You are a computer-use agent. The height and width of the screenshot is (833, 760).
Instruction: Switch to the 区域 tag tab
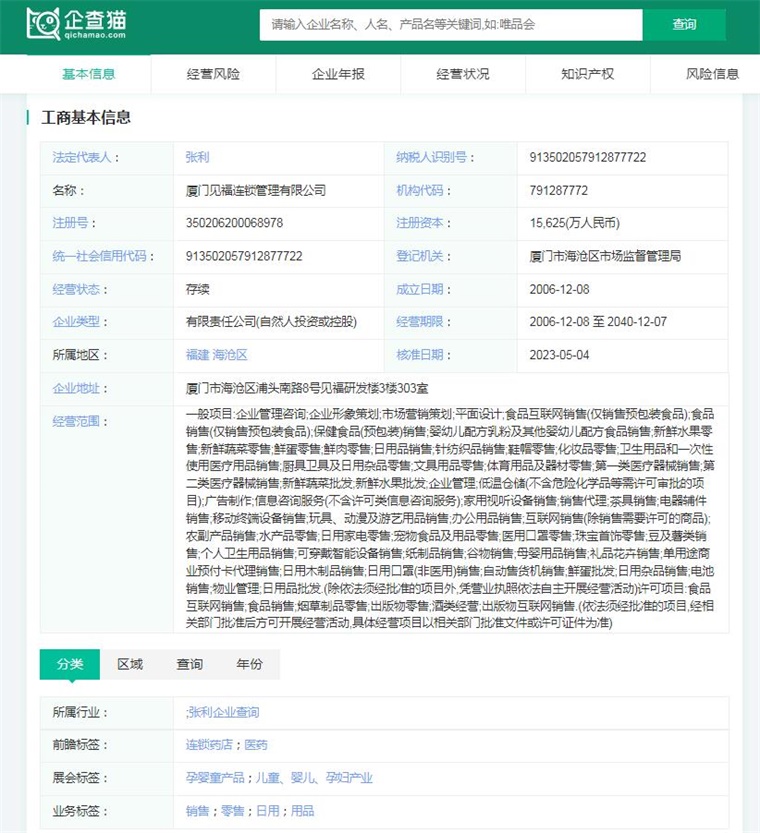tap(130, 664)
